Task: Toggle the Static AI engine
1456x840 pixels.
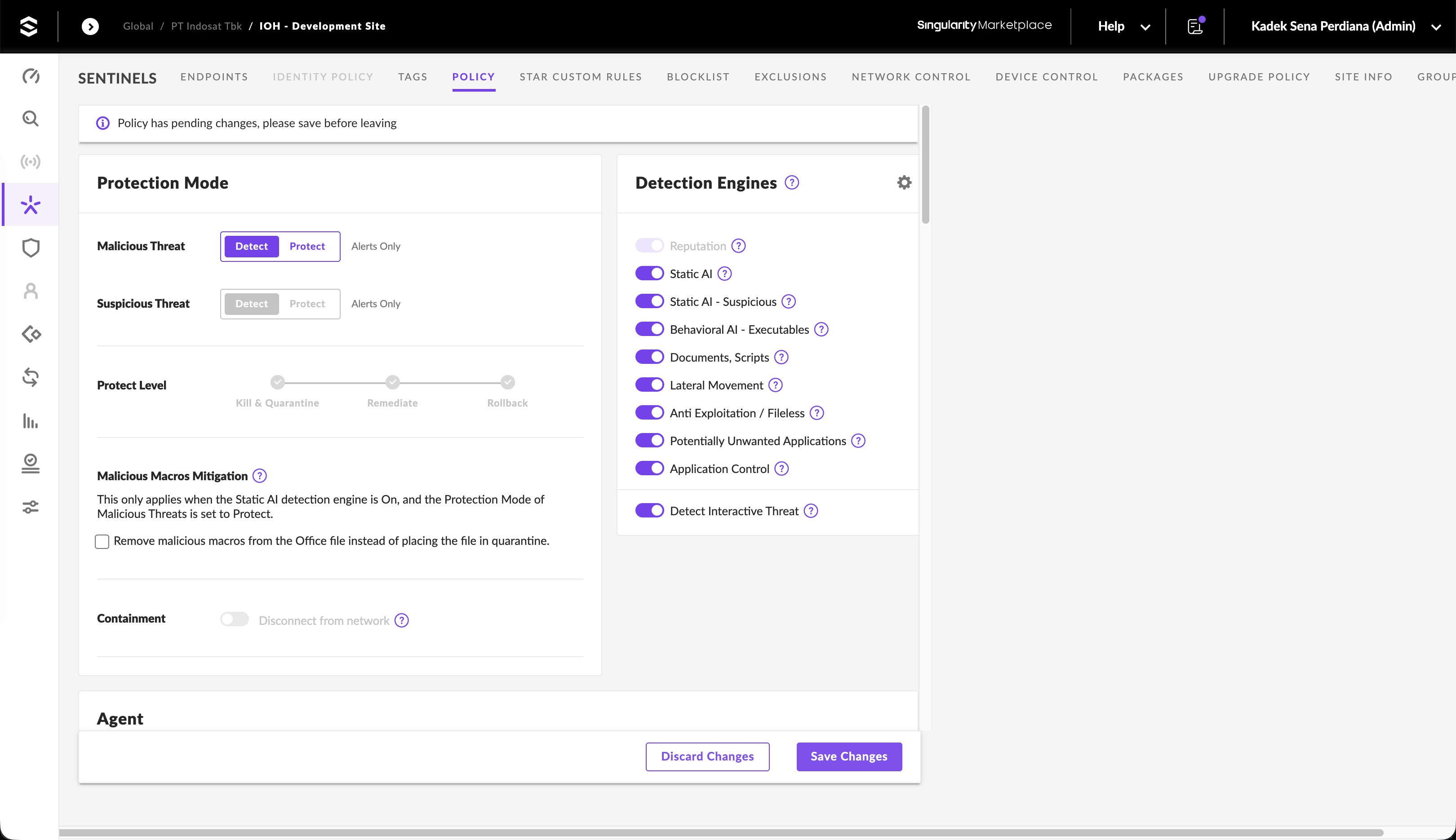Action: (x=650, y=274)
